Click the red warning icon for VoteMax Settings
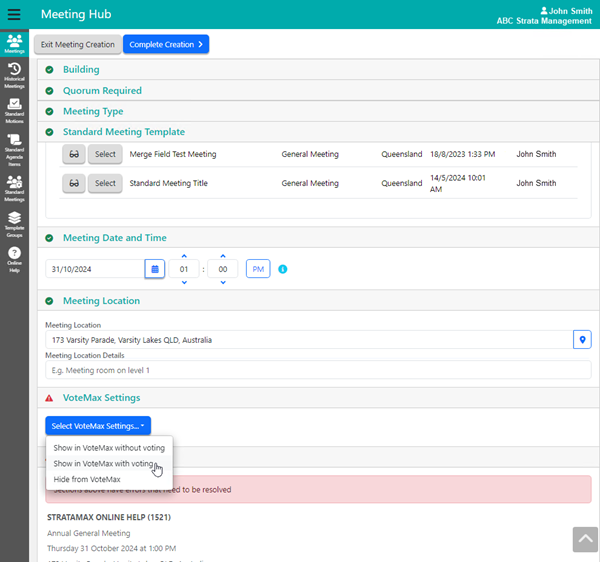Viewport: 600px width, 562px height. 49,398
